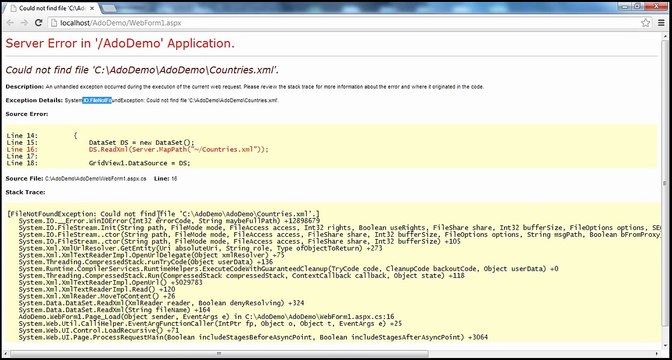
Task: Click the vertical scrollbar on the right
Action: point(665,183)
